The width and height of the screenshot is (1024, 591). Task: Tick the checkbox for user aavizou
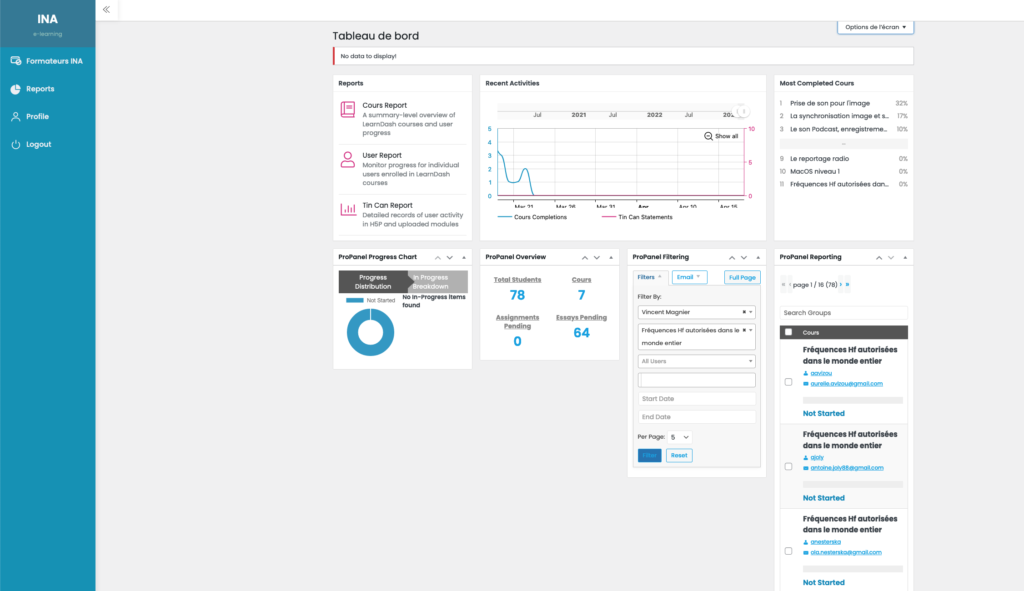tap(788, 382)
